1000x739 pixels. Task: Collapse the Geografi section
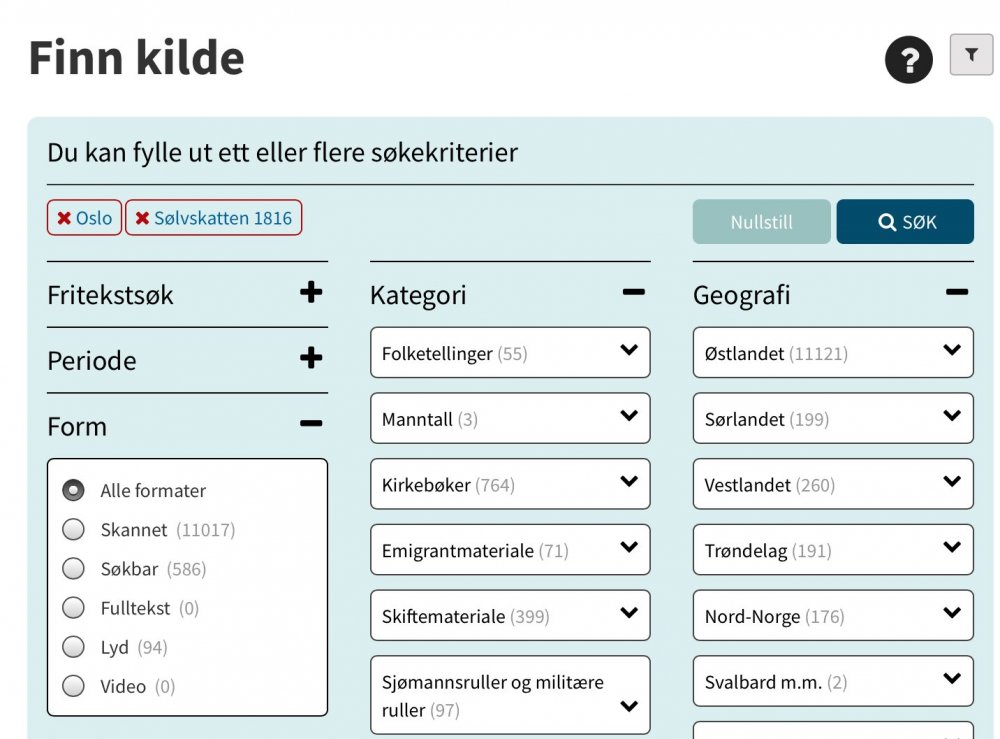[956, 293]
